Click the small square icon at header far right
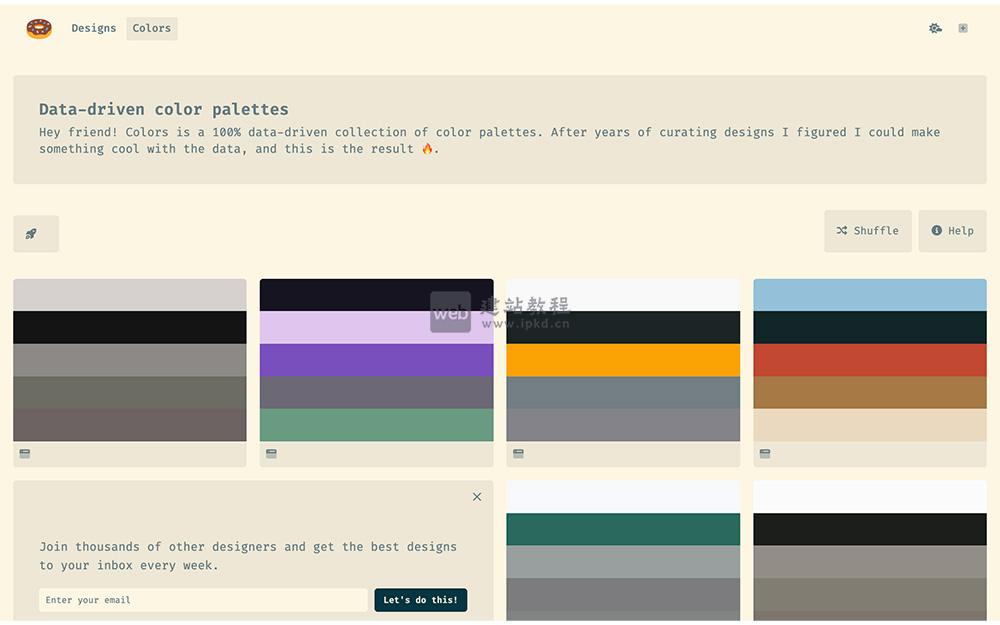The image size is (1000, 625). 963,28
